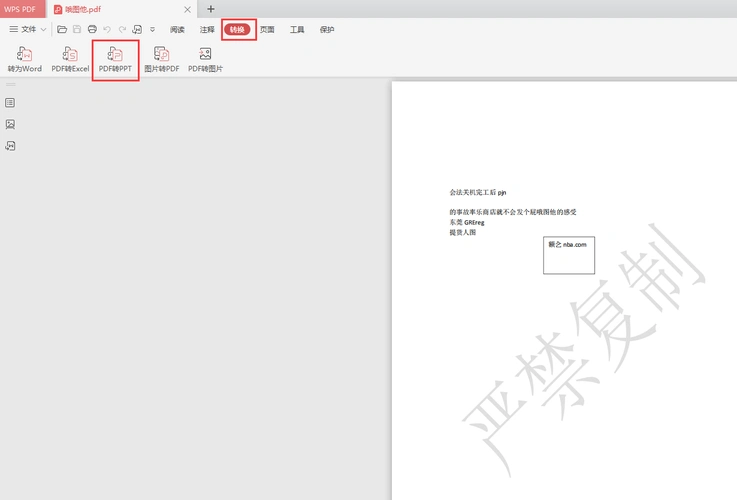Open the 保护 ribbon tab

point(327,30)
